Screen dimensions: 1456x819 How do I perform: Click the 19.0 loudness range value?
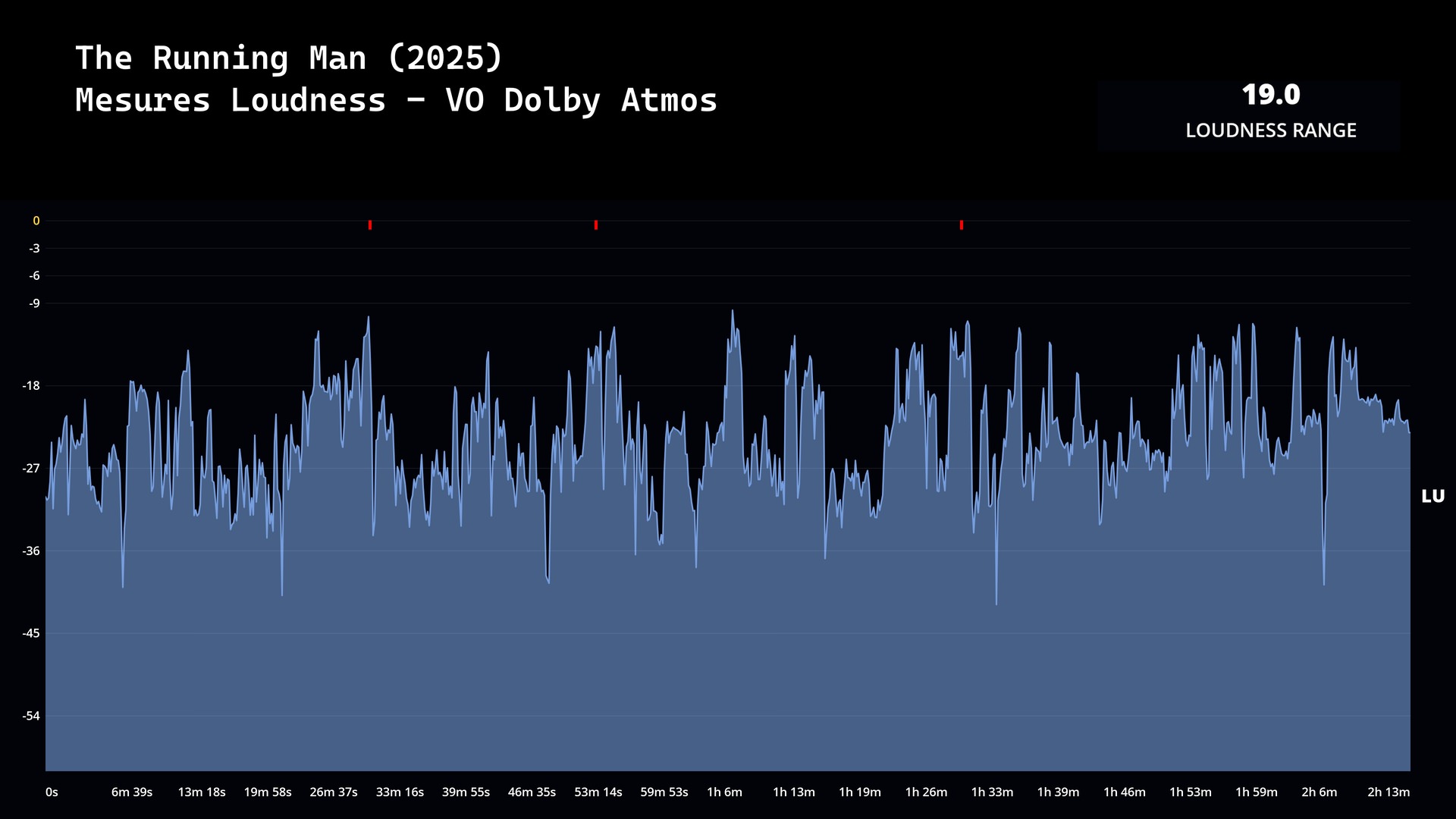pos(1271,96)
